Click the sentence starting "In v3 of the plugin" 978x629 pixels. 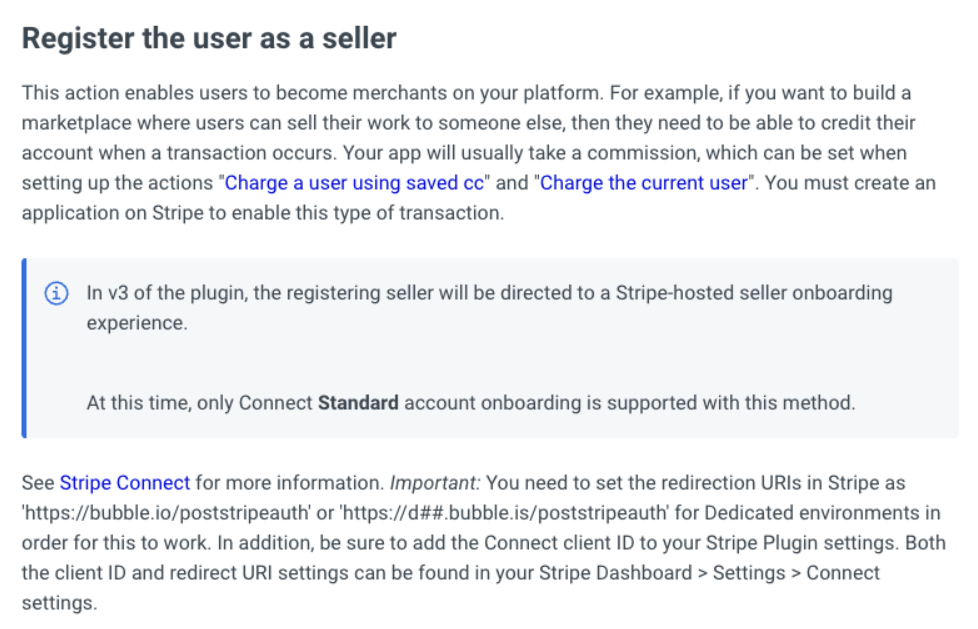(x=490, y=308)
